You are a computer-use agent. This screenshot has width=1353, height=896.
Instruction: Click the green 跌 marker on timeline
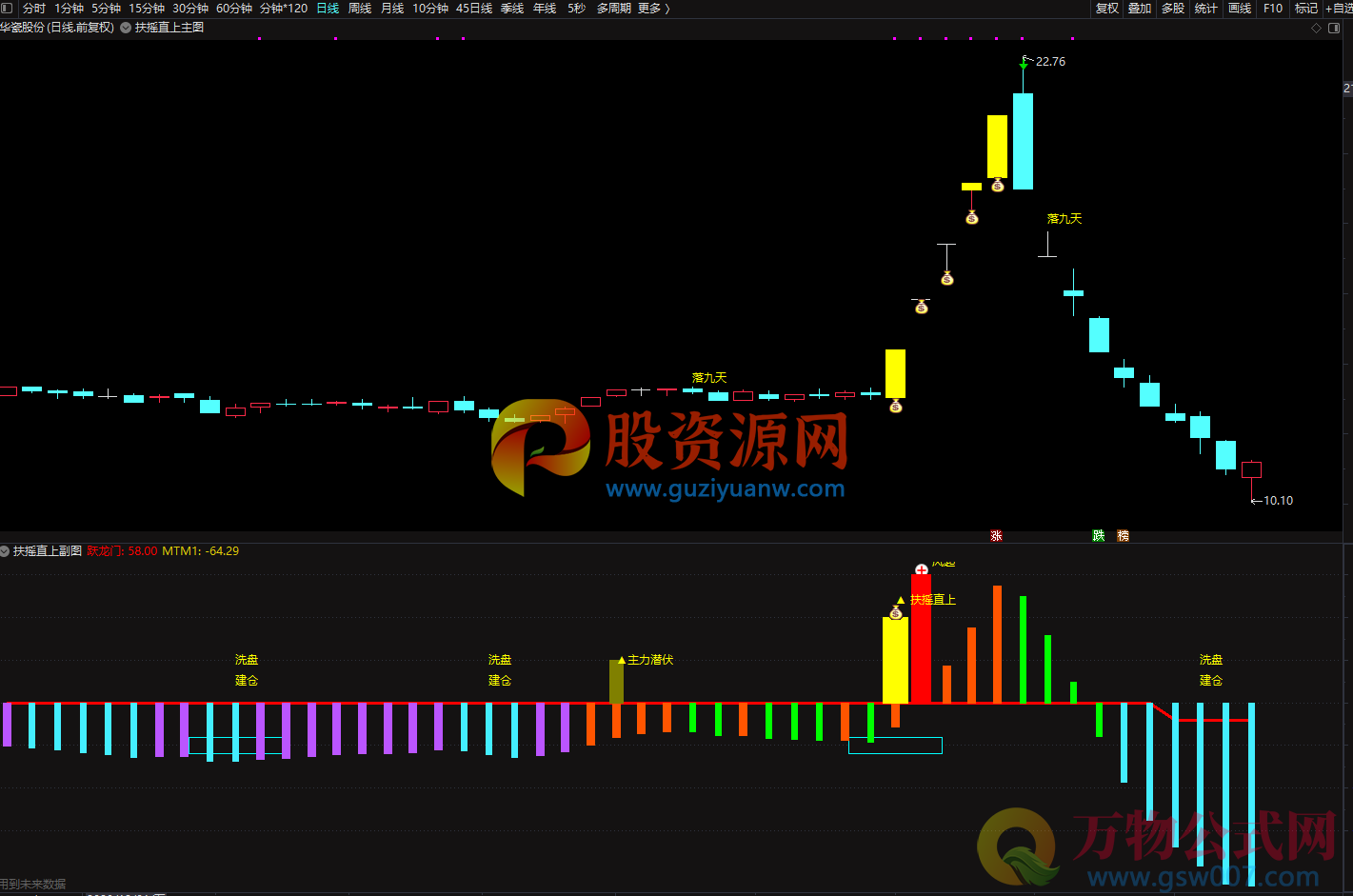pos(1098,536)
